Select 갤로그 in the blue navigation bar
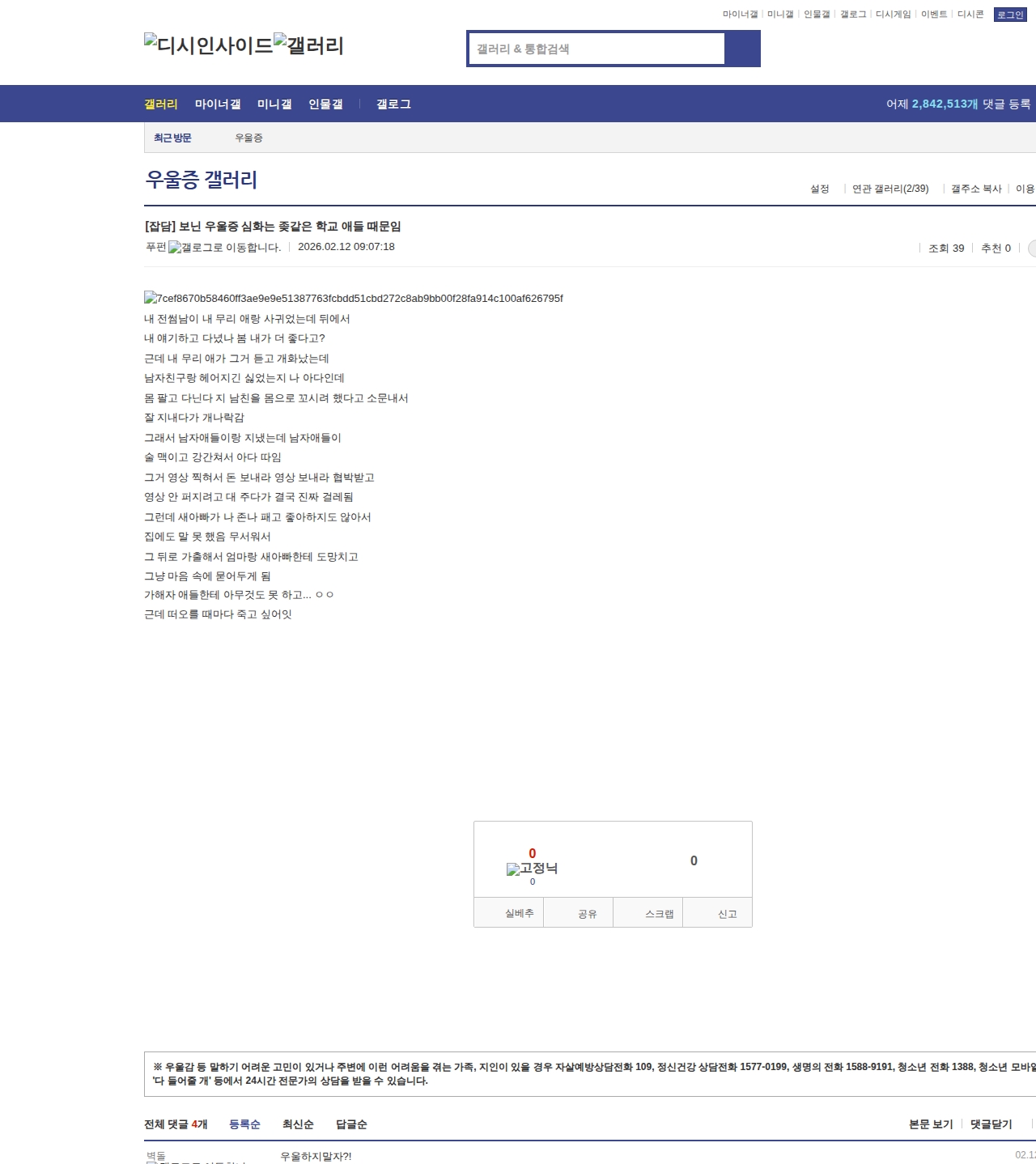Image resolution: width=1036 pixels, height=1164 pixels. tap(393, 104)
